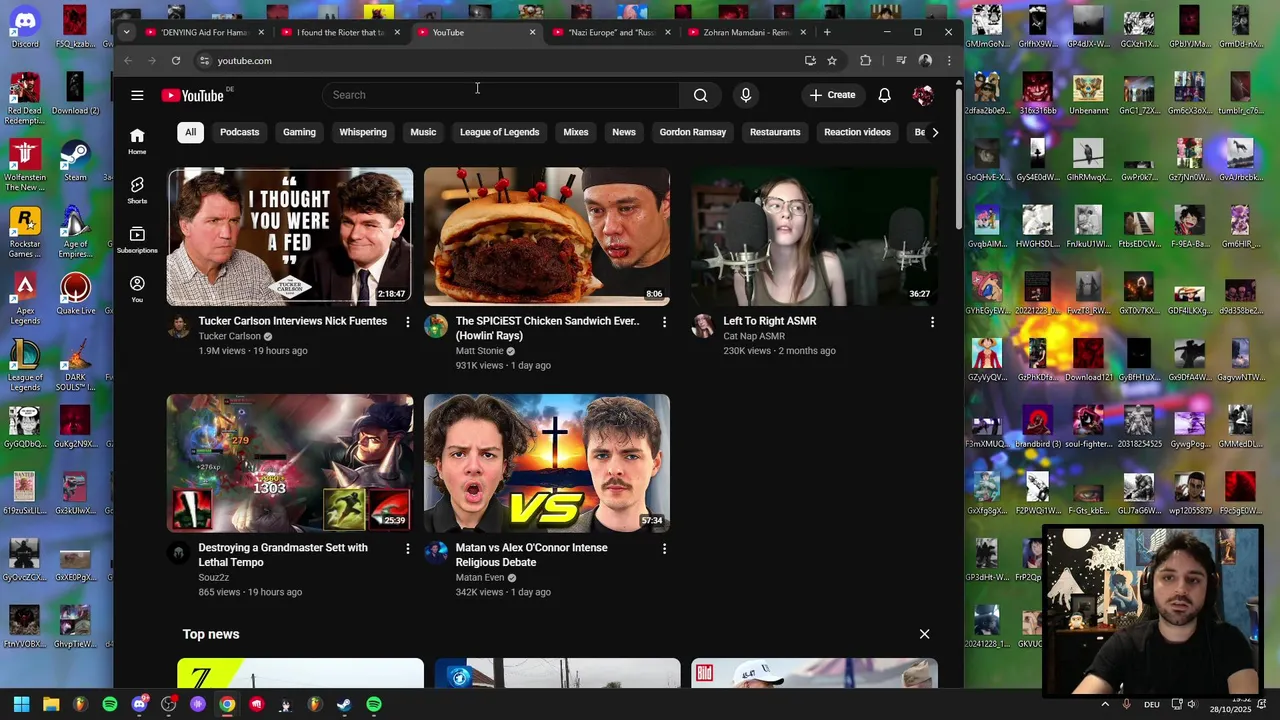
Task: Open Tucker Carlson Interviews Nick Fuentes title
Action: point(292,321)
